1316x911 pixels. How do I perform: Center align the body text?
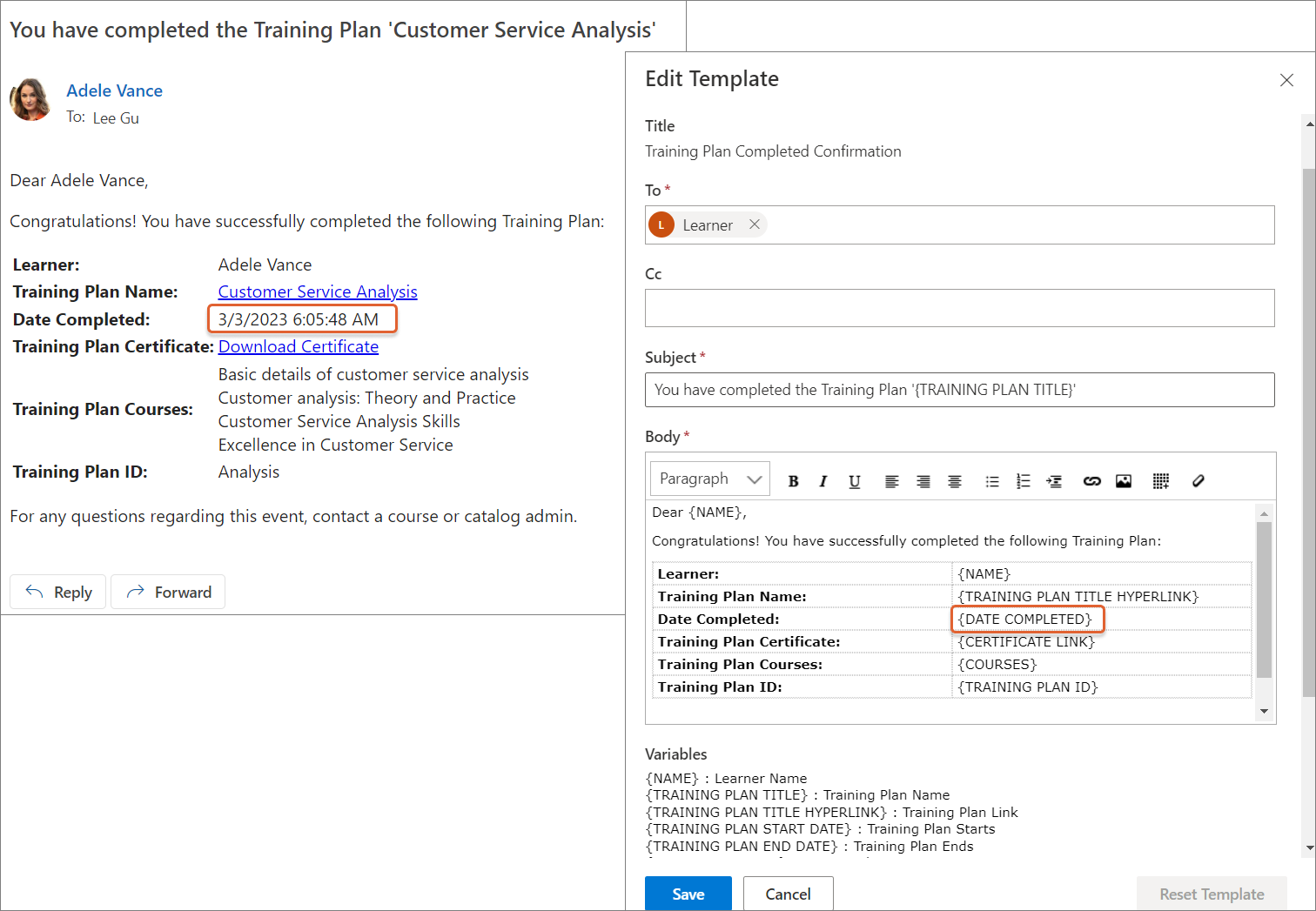point(955,481)
